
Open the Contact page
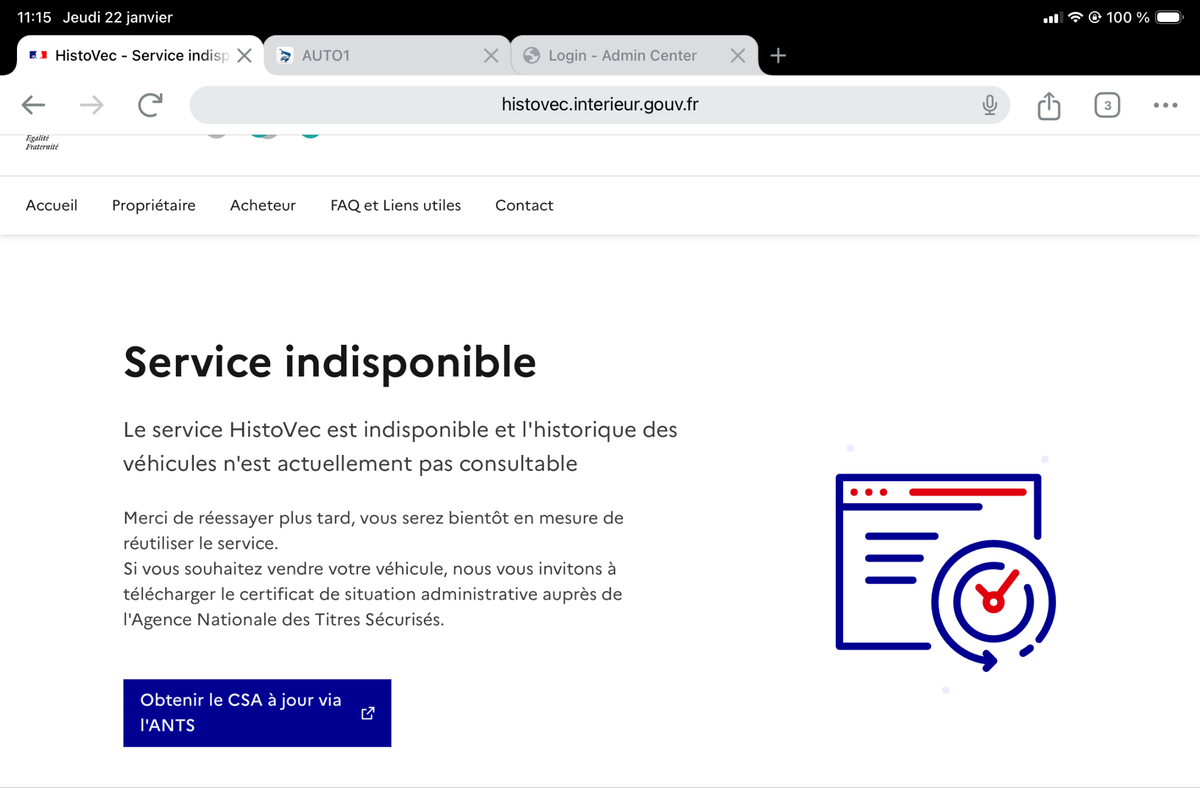coord(524,205)
